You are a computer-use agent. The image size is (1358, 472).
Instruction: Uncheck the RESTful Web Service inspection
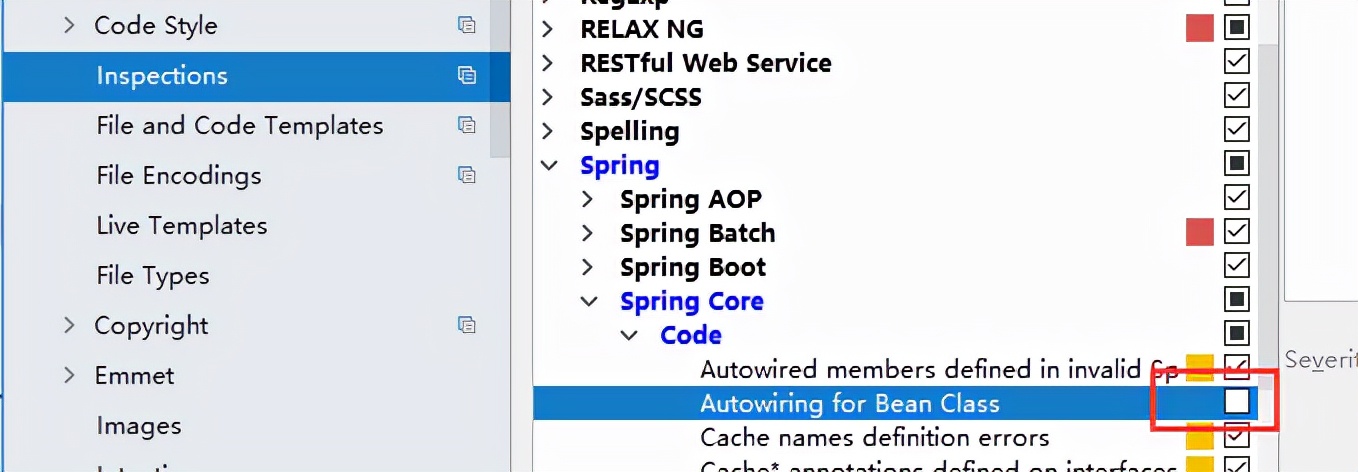pos(1237,62)
